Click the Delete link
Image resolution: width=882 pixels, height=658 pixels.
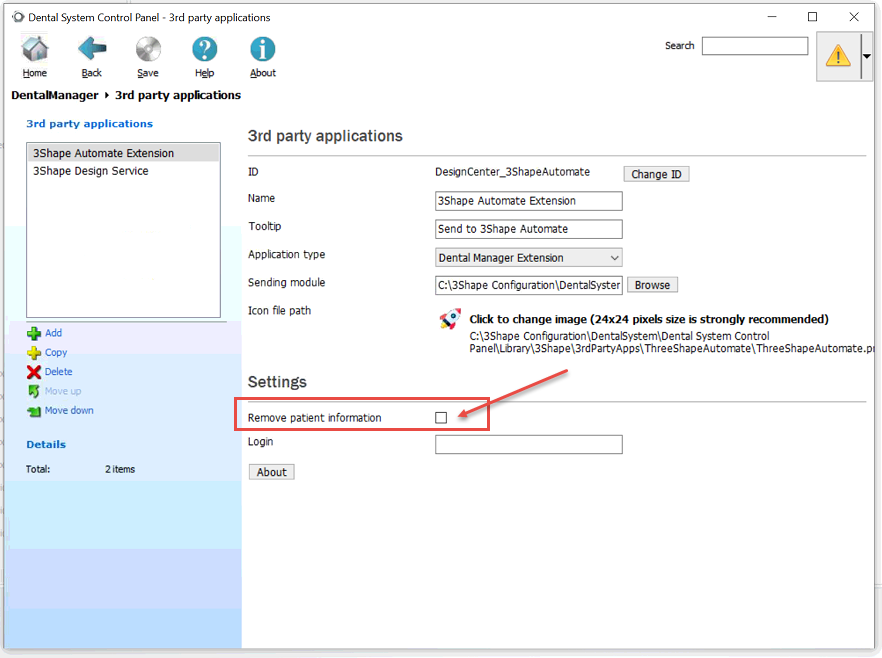coord(58,372)
